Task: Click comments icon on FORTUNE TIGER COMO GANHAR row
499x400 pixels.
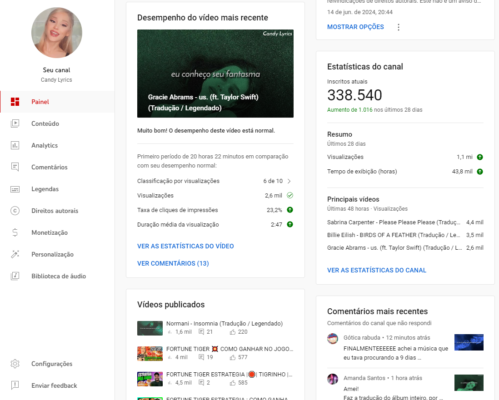Action: (201, 357)
